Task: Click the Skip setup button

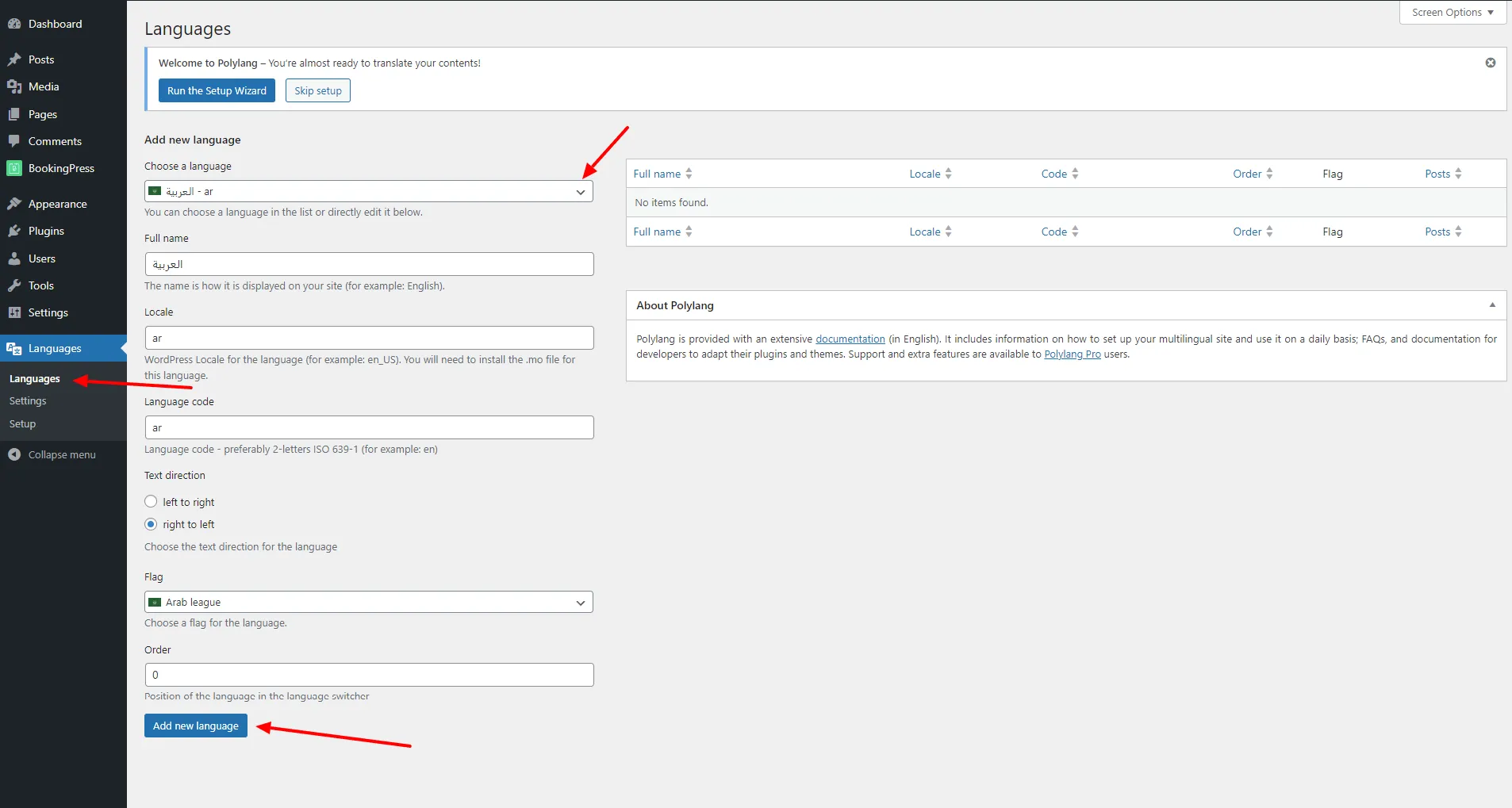Action: coord(318,90)
